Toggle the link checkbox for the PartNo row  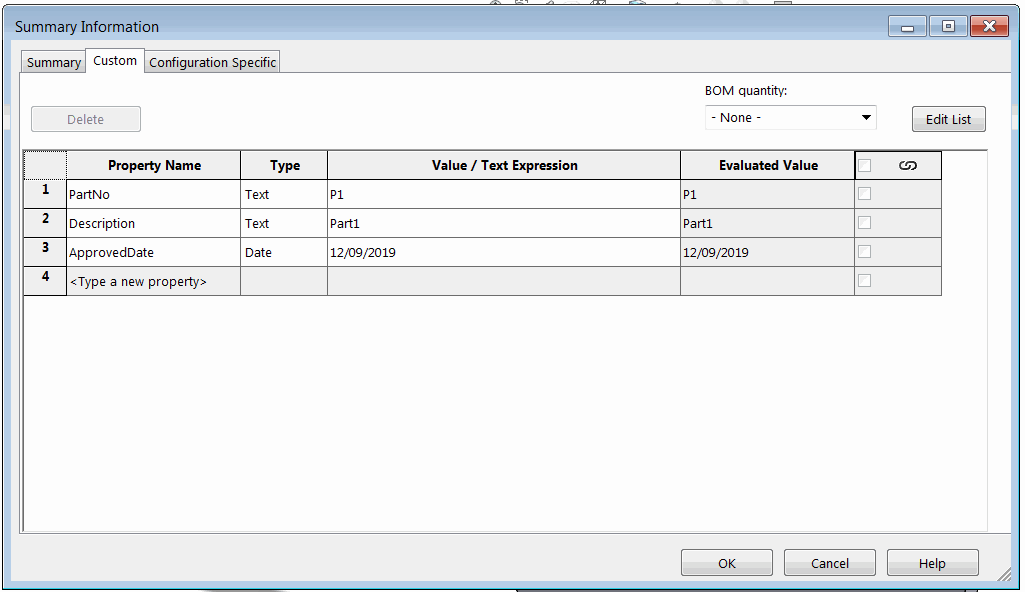click(x=864, y=193)
